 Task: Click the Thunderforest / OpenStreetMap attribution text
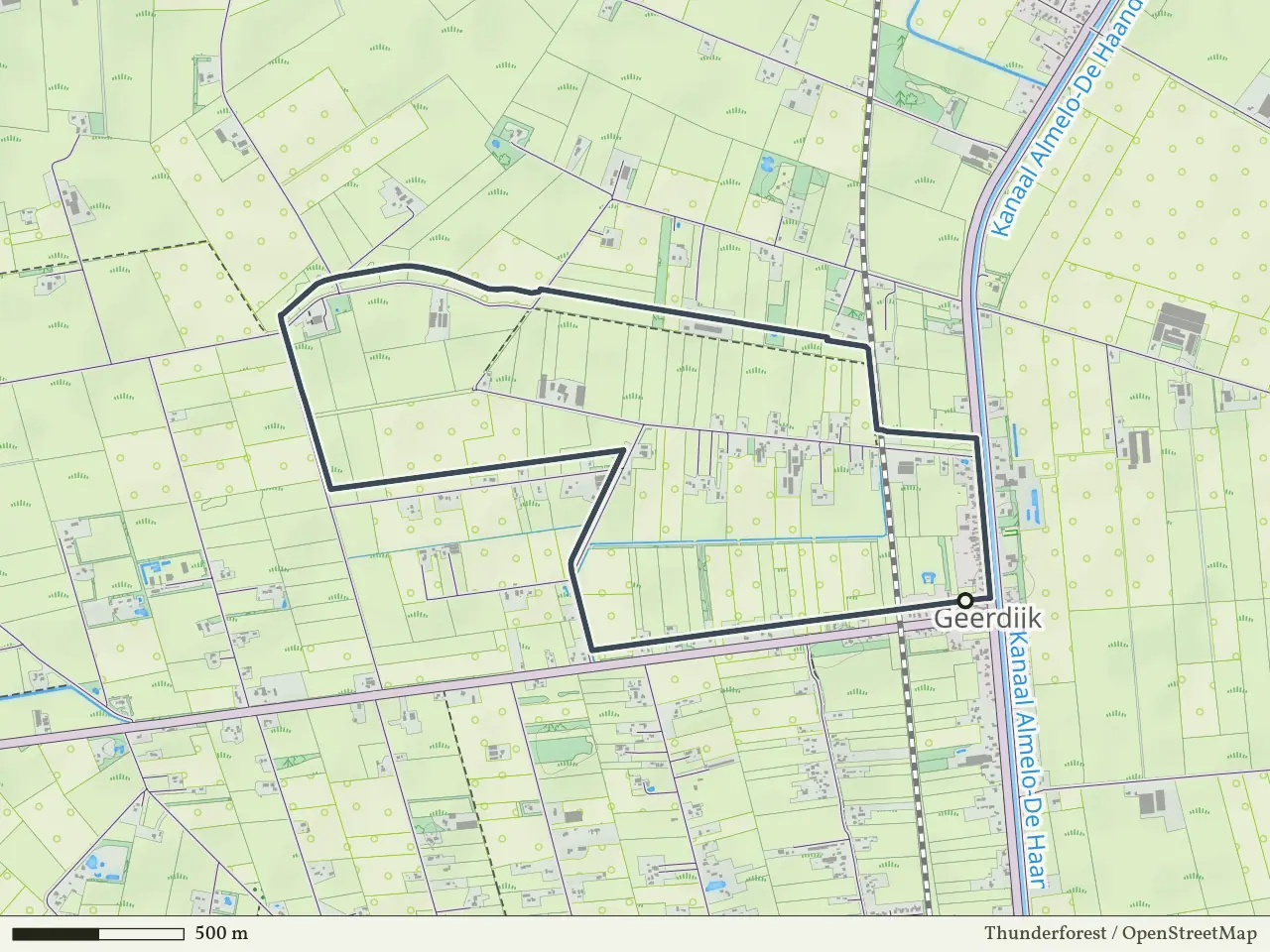pyautogui.click(x=1120, y=933)
